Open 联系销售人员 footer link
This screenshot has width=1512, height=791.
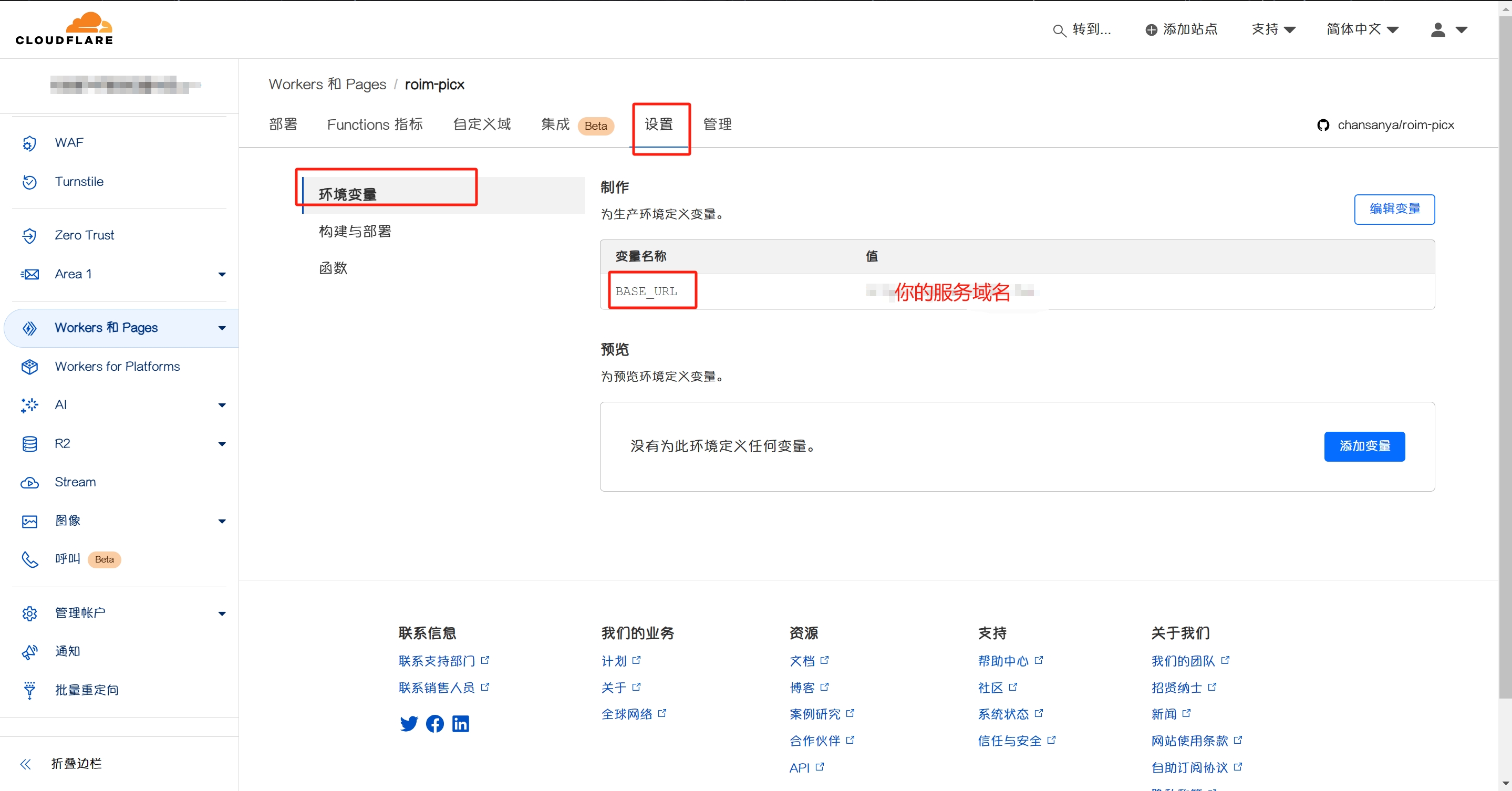[443, 687]
